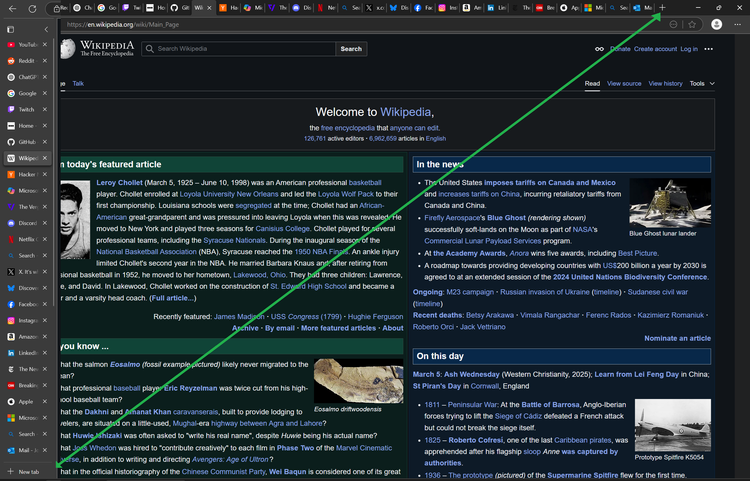Open the Prototype Spitfire K5054 photo
The width and height of the screenshot is (750, 481).
tap(673, 425)
